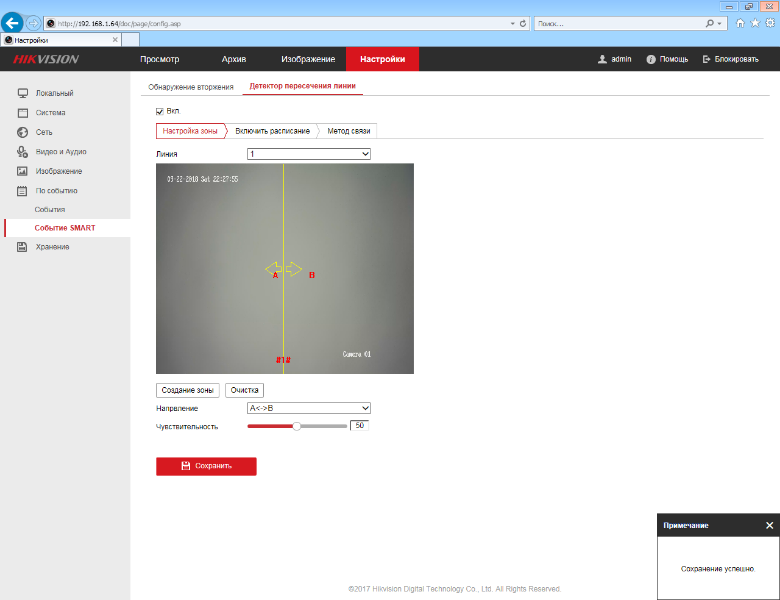Select the Настройка зоны step tab
Viewport: 780px width, 600px height.
[x=190, y=131]
